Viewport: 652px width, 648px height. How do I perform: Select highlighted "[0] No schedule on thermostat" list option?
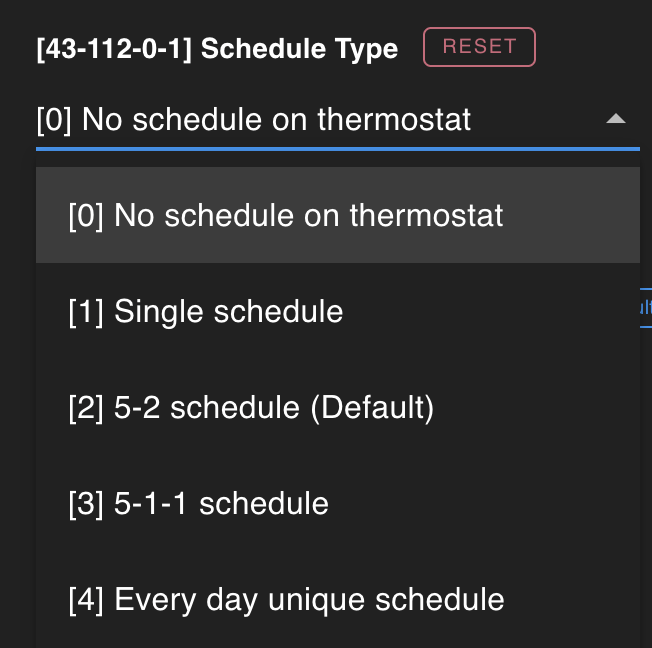(x=286, y=215)
